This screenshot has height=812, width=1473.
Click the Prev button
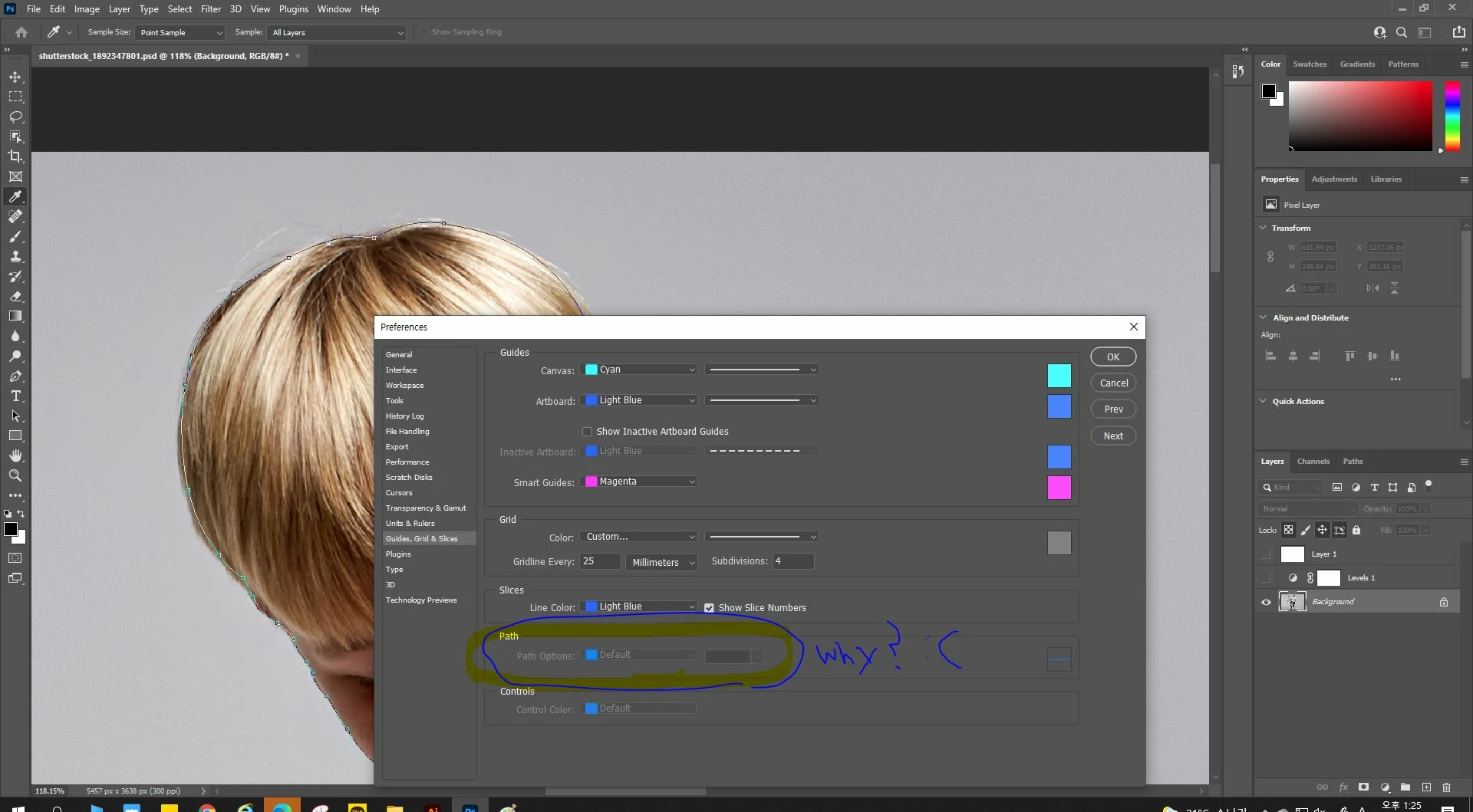click(1113, 409)
